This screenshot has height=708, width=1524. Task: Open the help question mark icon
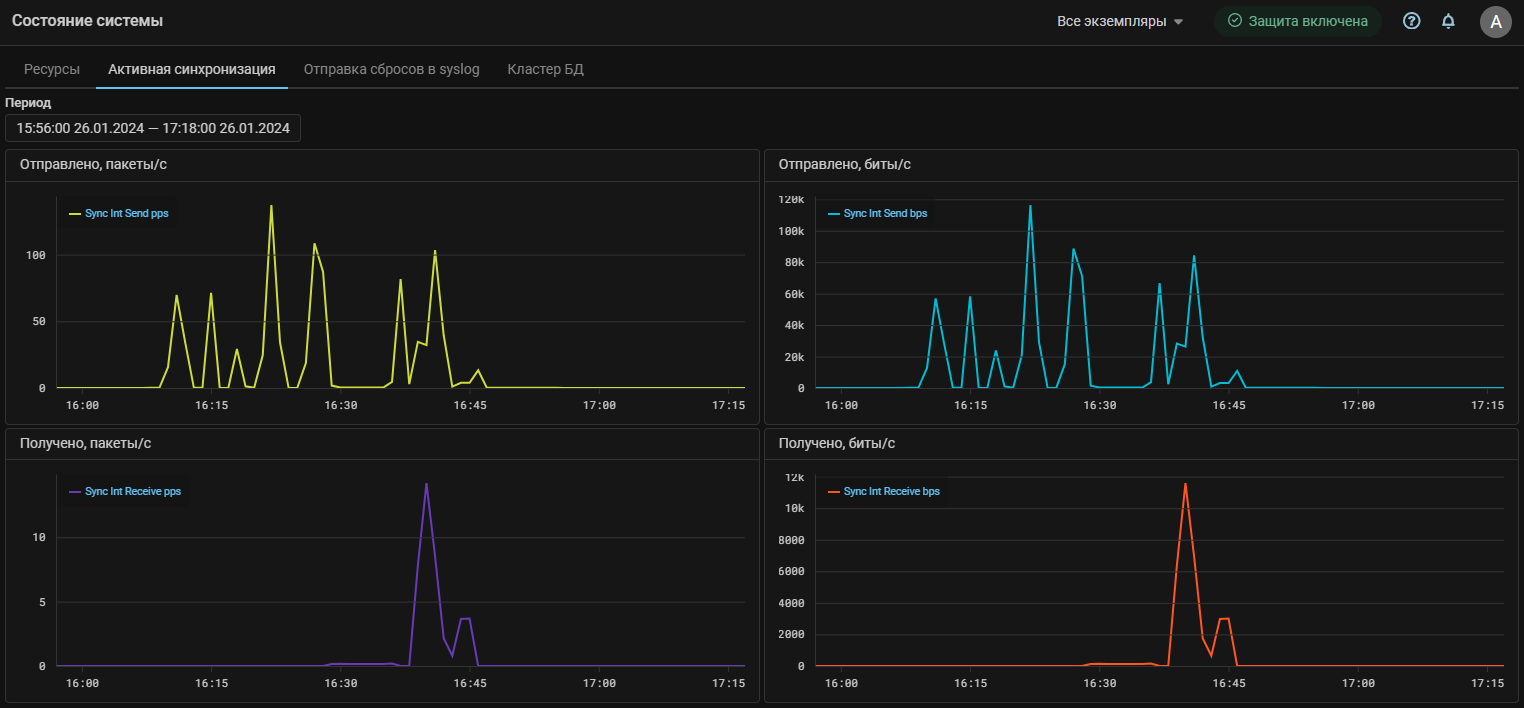click(x=1411, y=21)
